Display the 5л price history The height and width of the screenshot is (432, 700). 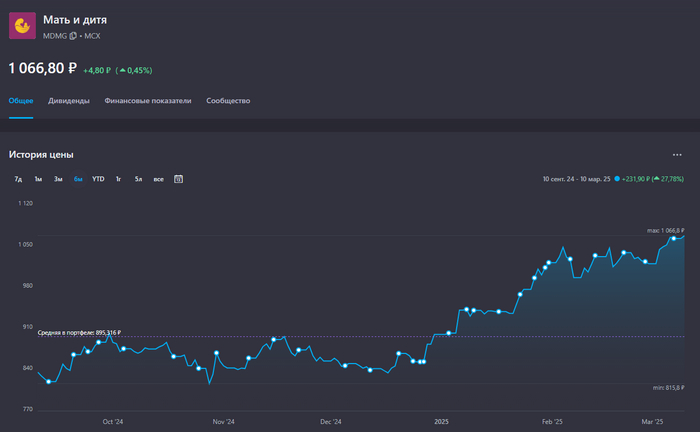pos(138,179)
